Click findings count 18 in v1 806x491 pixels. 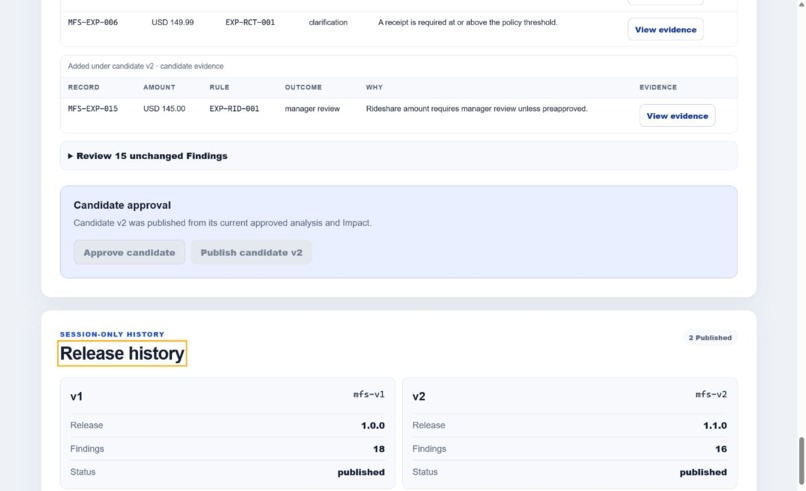379,449
